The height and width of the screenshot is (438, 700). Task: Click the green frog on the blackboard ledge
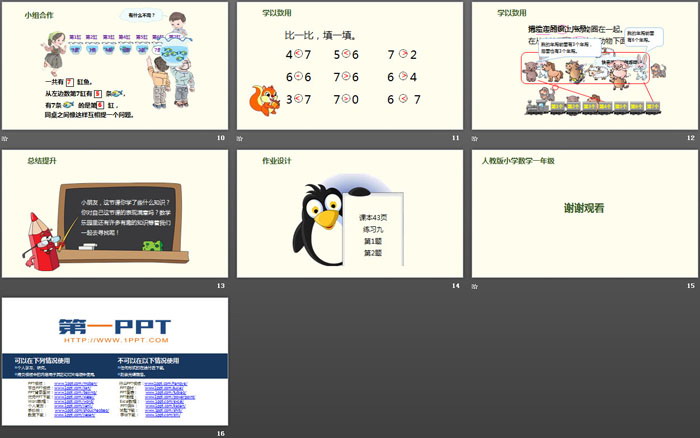point(151,246)
